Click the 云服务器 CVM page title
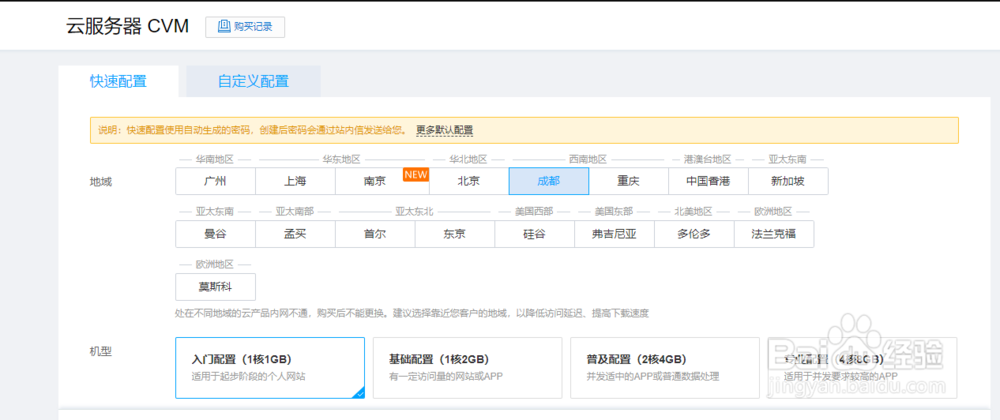Screen dimensions: 1000x420 128,26
